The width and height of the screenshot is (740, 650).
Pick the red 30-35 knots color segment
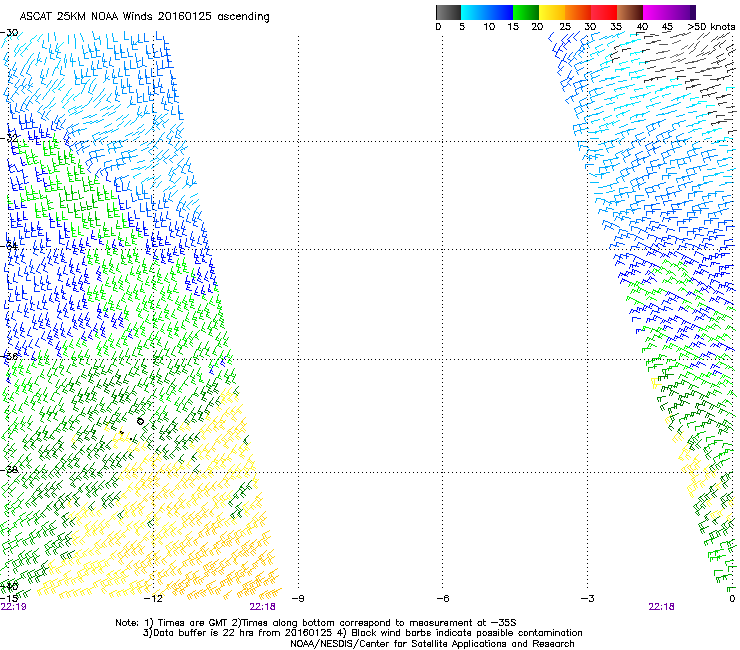tap(604, 12)
